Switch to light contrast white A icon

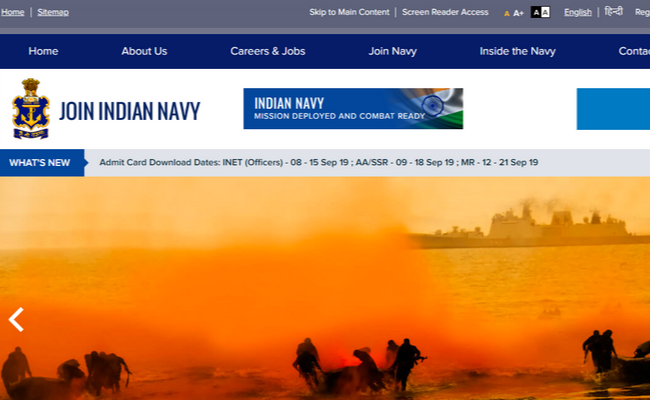tap(545, 12)
